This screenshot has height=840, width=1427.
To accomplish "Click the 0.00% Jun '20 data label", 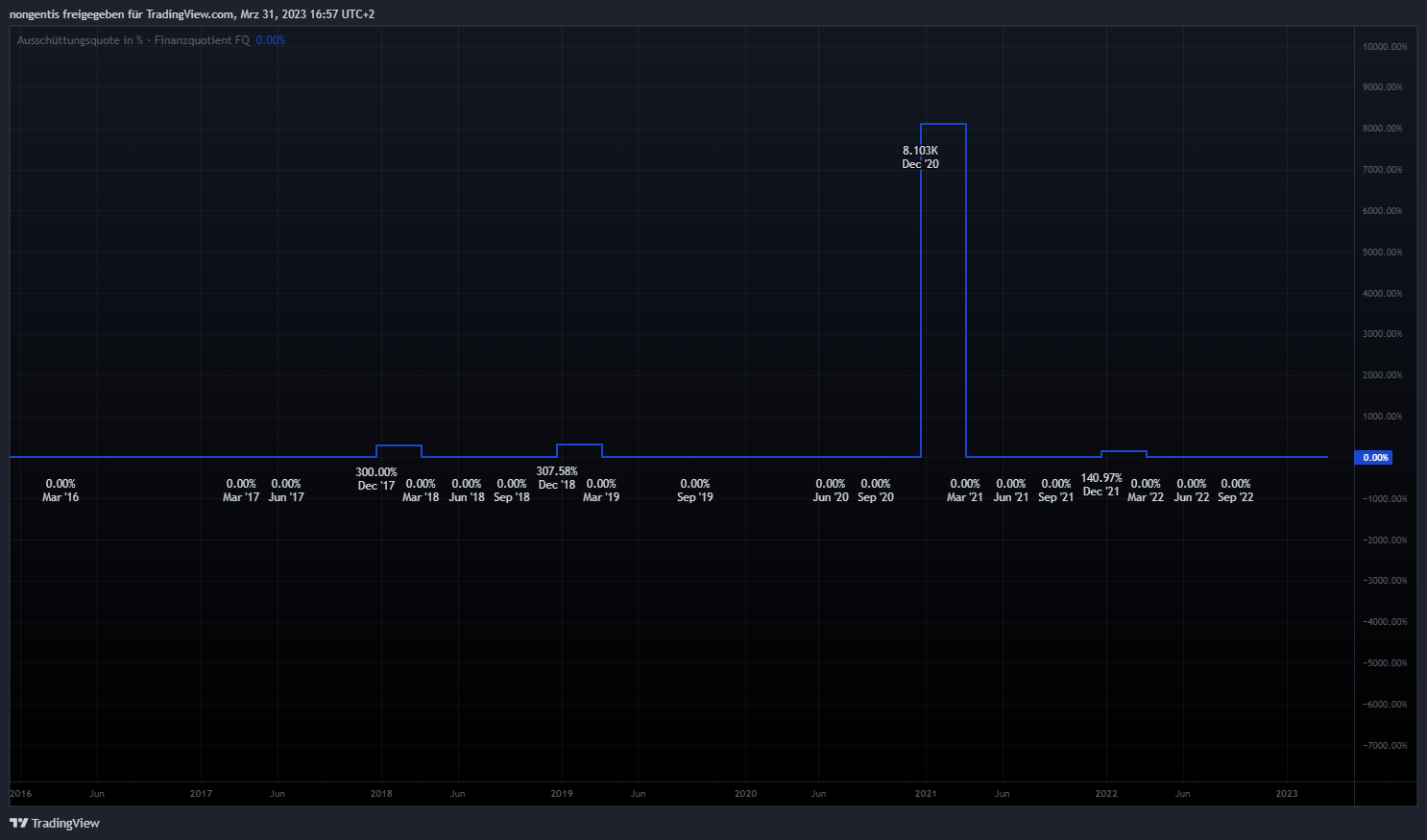I will coord(830,491).
